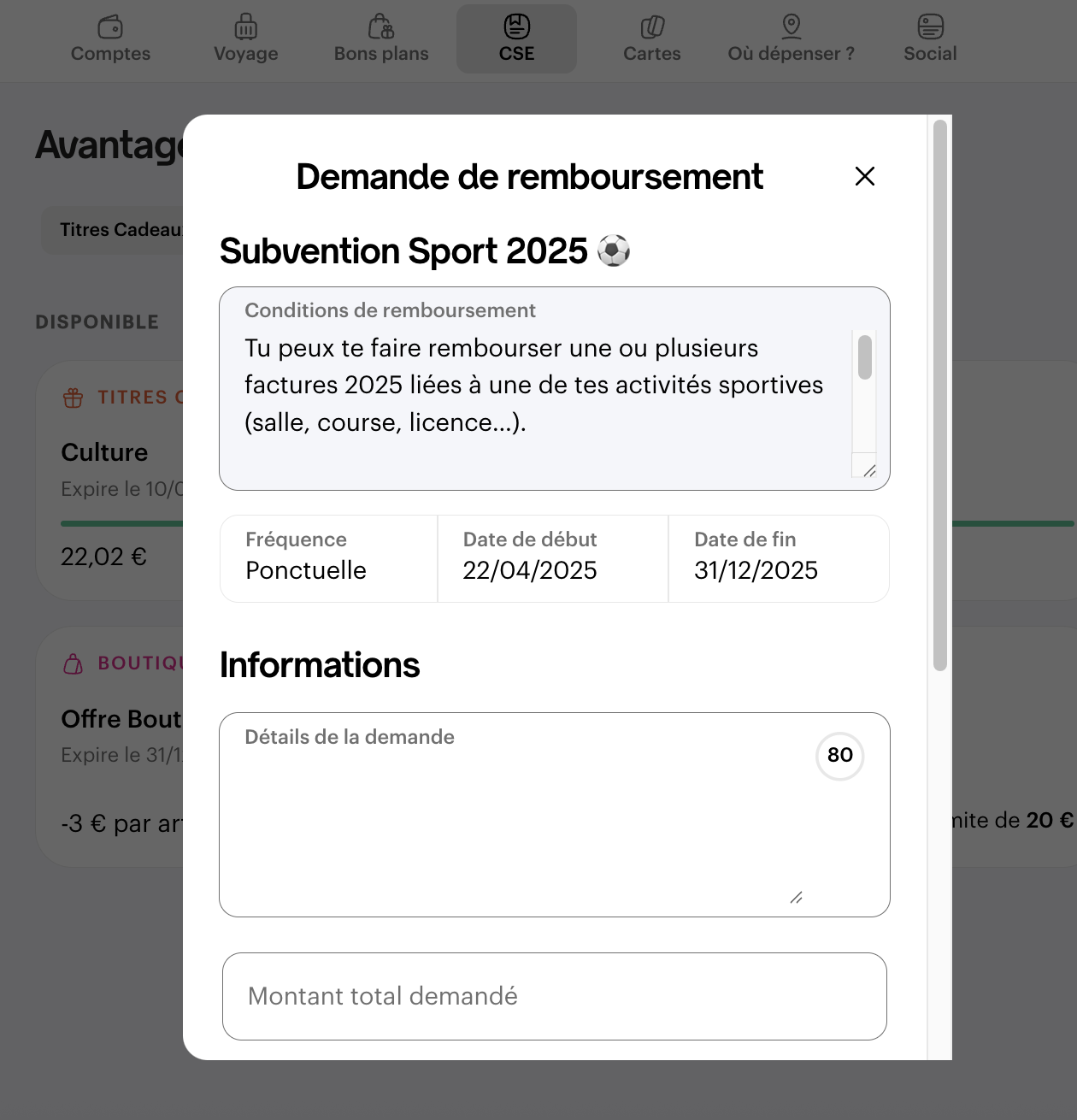This screenshot has width=1077, height=1120.
Task: Click the Conditions box resize handle
Action: click(x=869, y=471)
